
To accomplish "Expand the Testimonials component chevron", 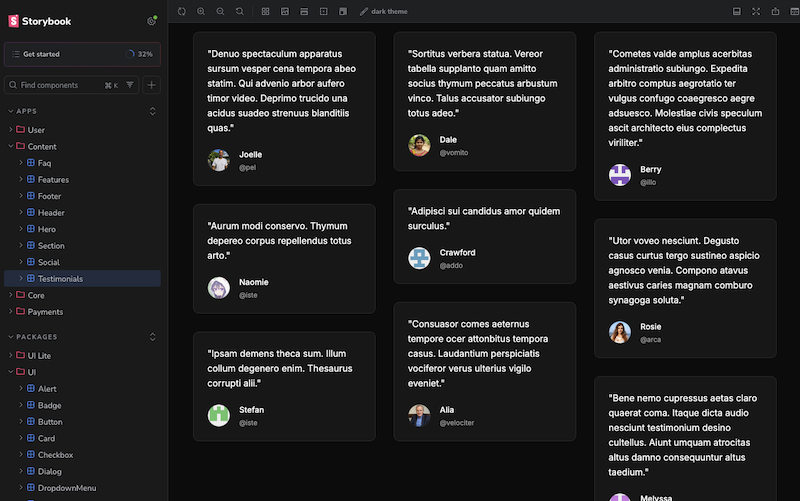I will [21, 278].
